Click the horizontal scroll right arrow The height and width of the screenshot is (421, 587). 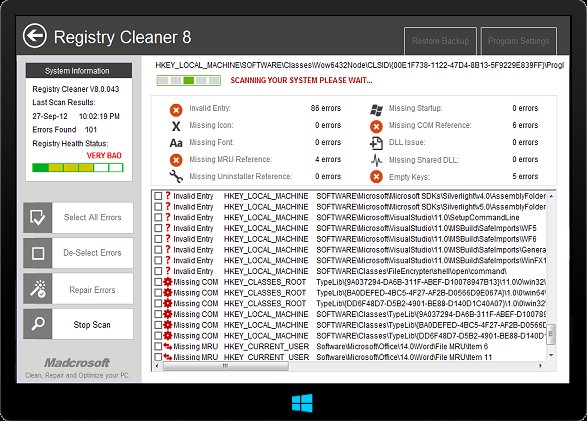coord(540,366)
